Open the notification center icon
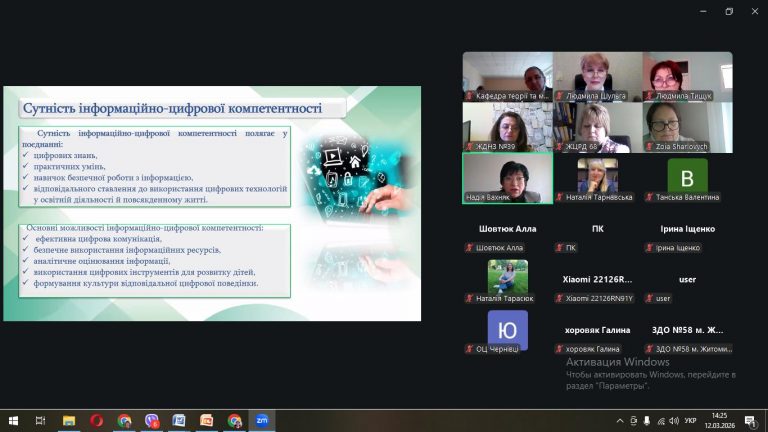The width and height of the screenshot is (768, 432). (752, 421)
